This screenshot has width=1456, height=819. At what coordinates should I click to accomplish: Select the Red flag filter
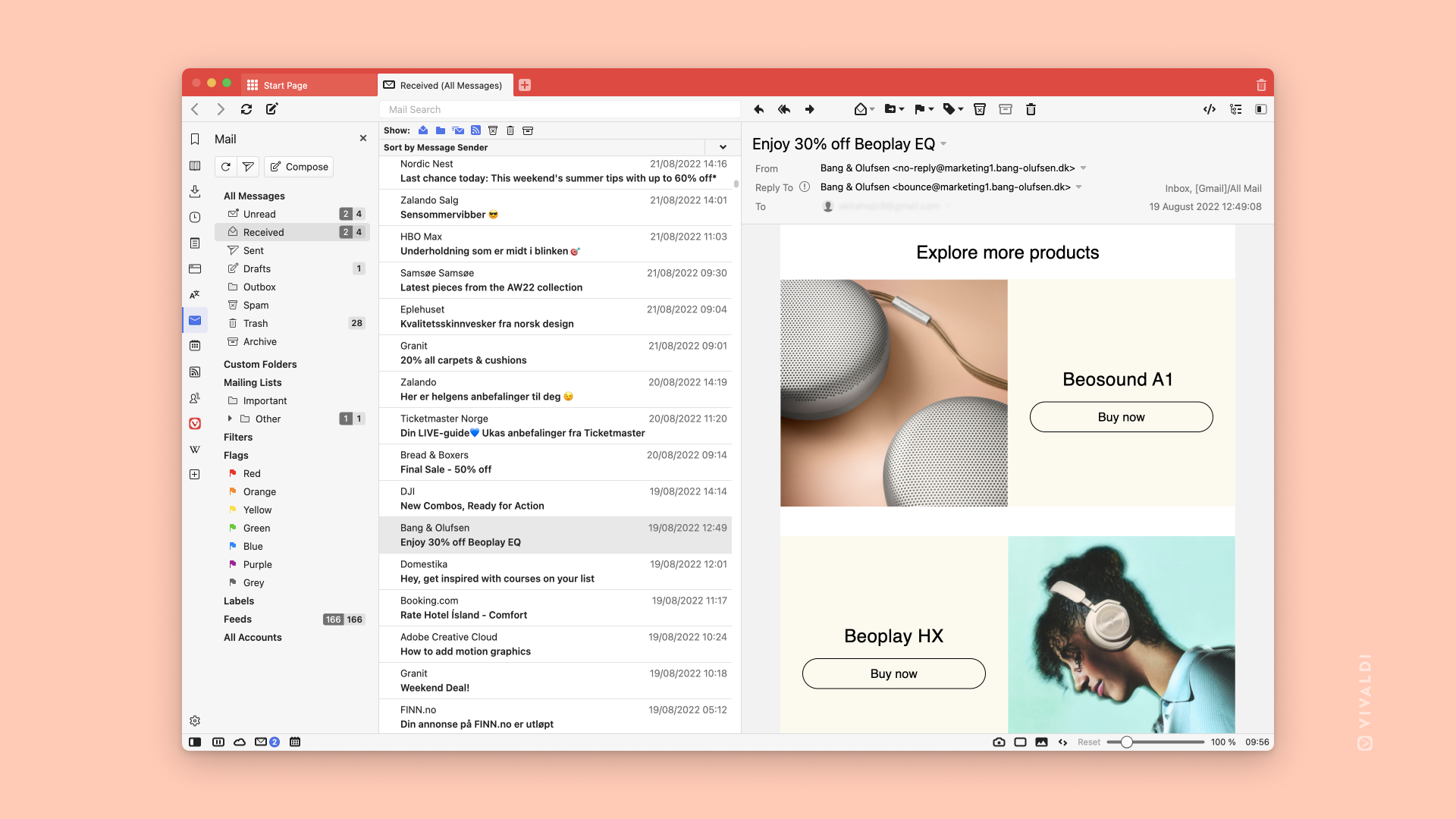(x=292, y=473)
